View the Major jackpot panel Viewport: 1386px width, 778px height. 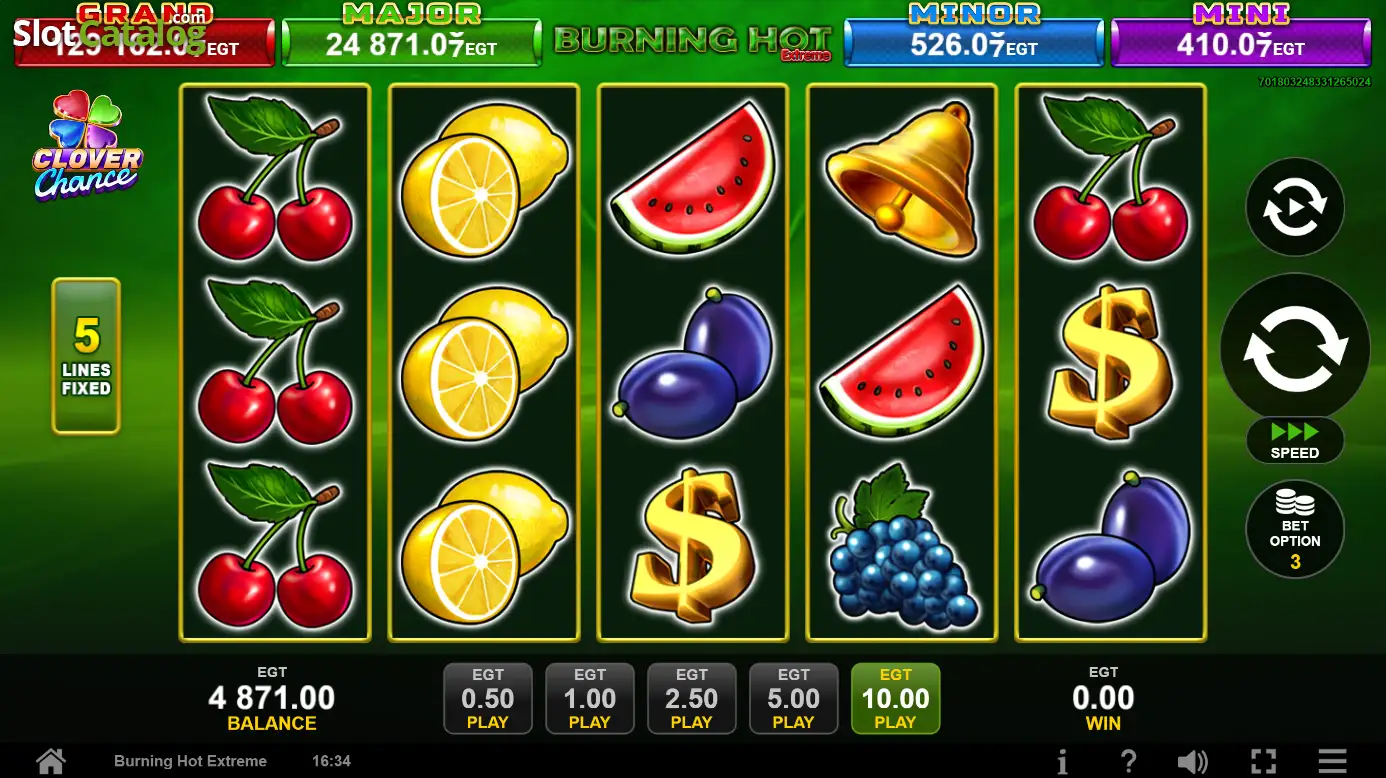point(412,40)
